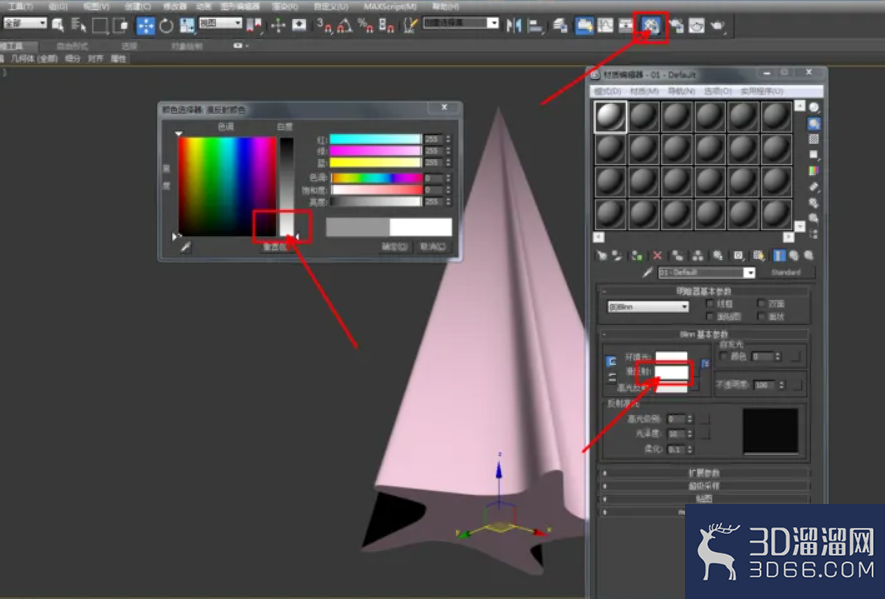The image size is (885, 599).
Task: Toggle ambient-diffuse color lock button
Action: pos(611,361)
